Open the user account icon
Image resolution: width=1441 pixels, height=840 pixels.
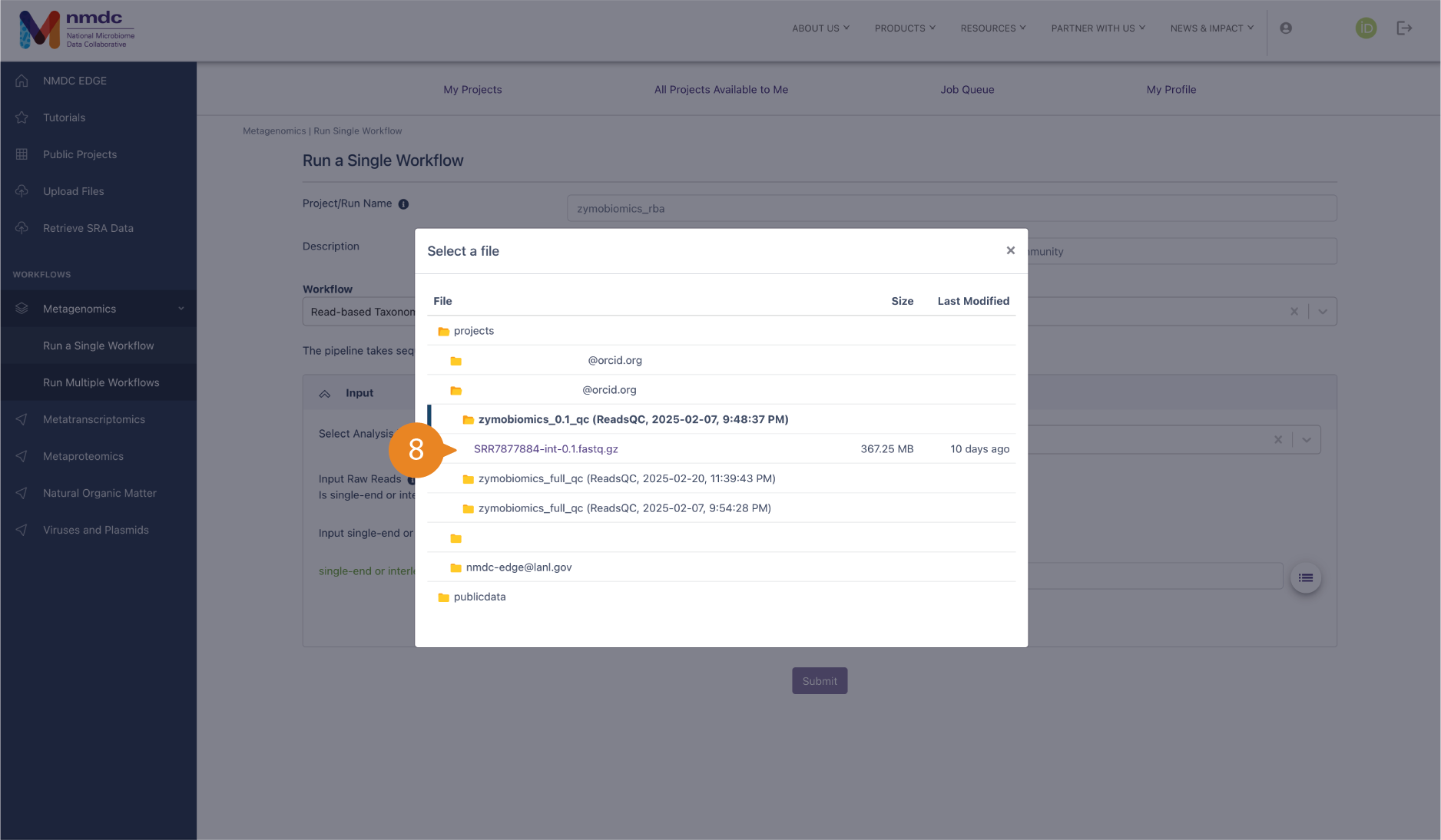[x=1286, y=28]
